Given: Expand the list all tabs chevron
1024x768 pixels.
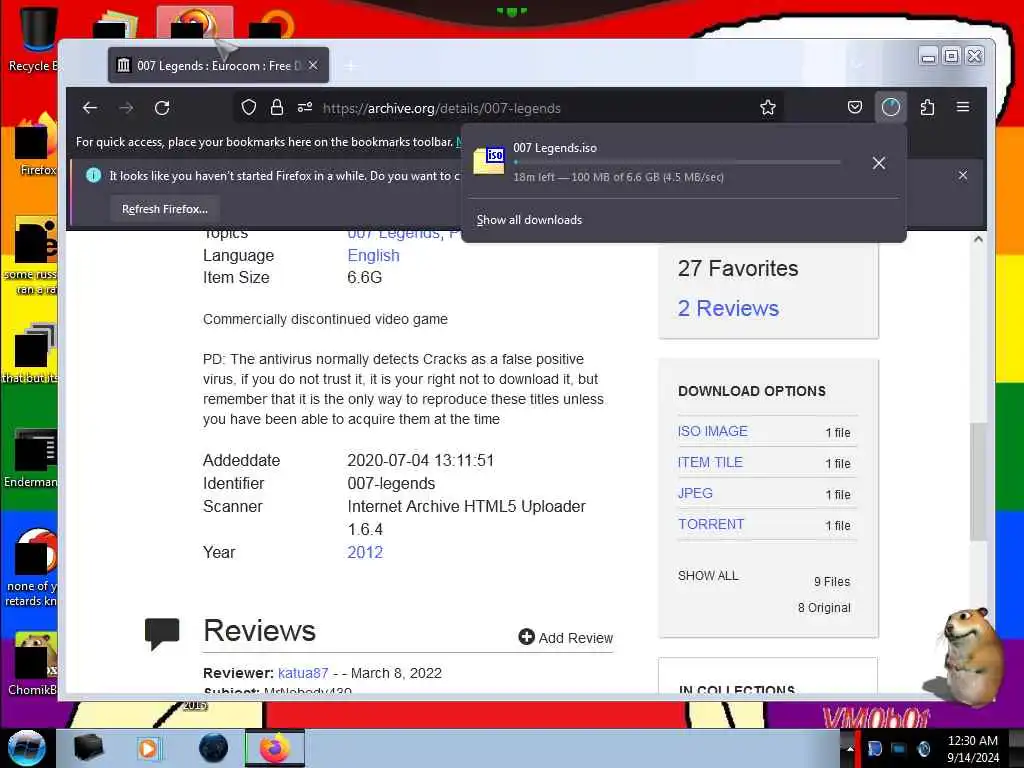Looking at the screenshot, I should coord(857,65).
